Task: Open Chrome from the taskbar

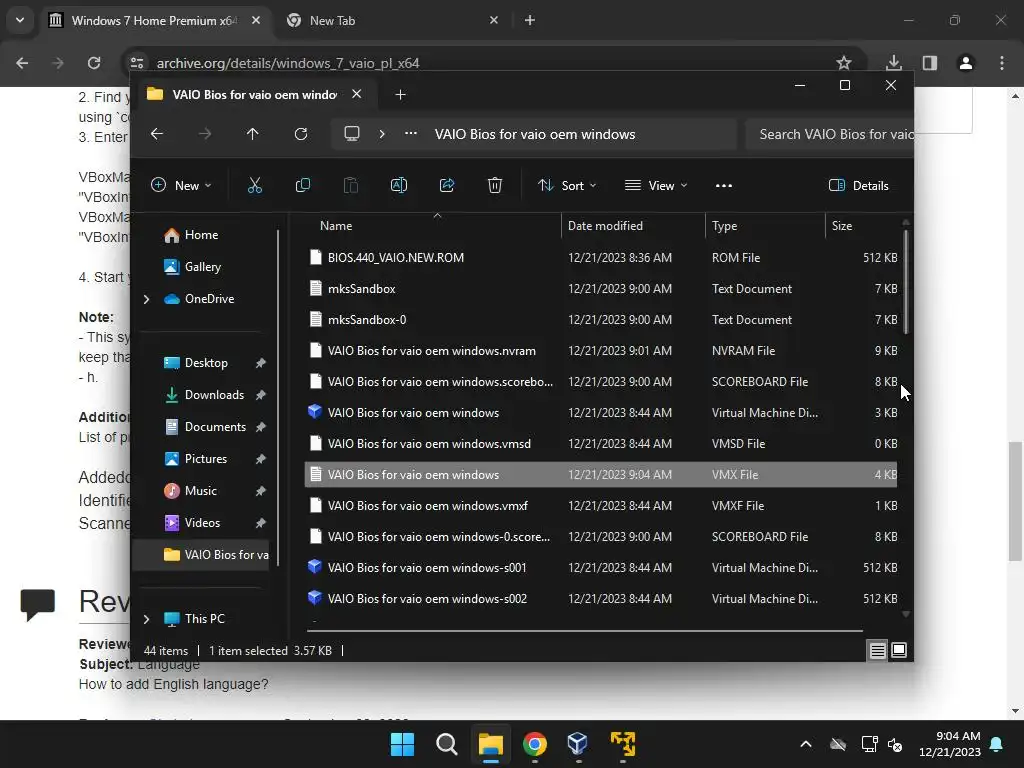Action: [x=534, y=744]
